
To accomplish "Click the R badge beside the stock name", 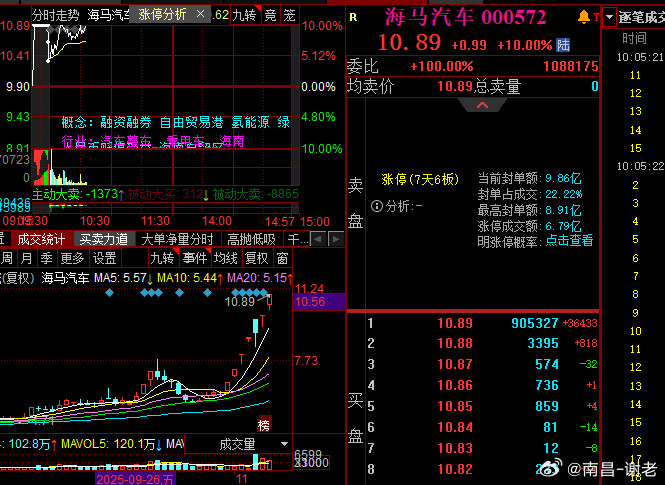I will (353, 17).
